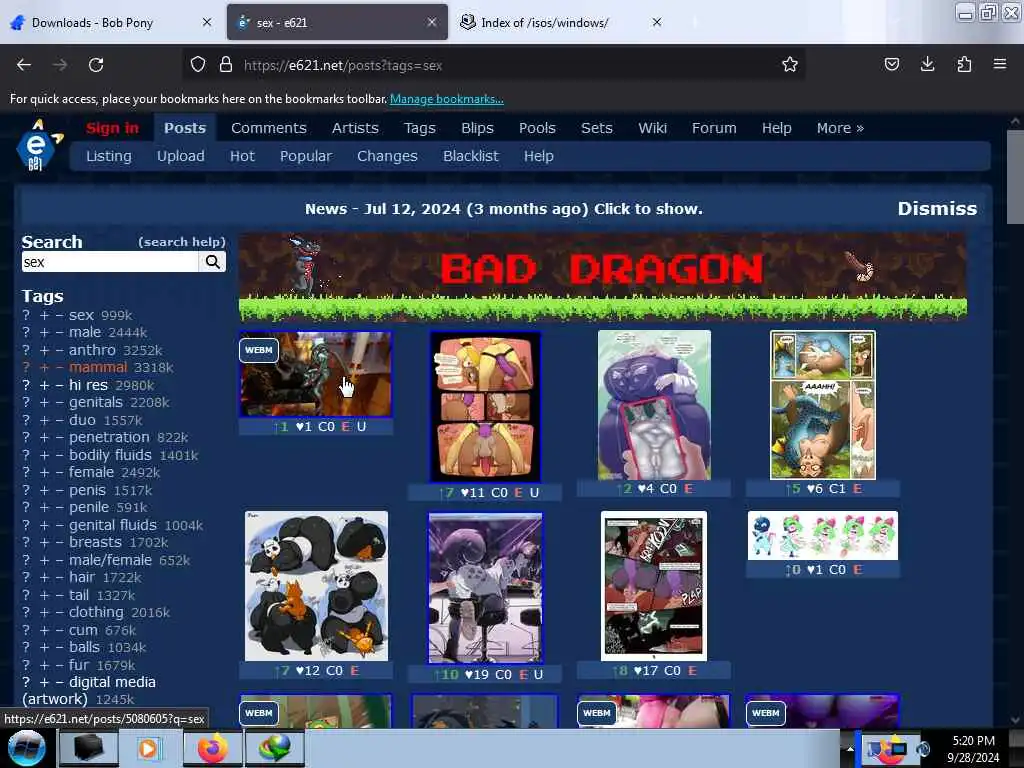Switch to the Index of /isos/windows/ tab
This screenshot has width=1024, height=768.
pyautogui.click(x=562, y=22)
